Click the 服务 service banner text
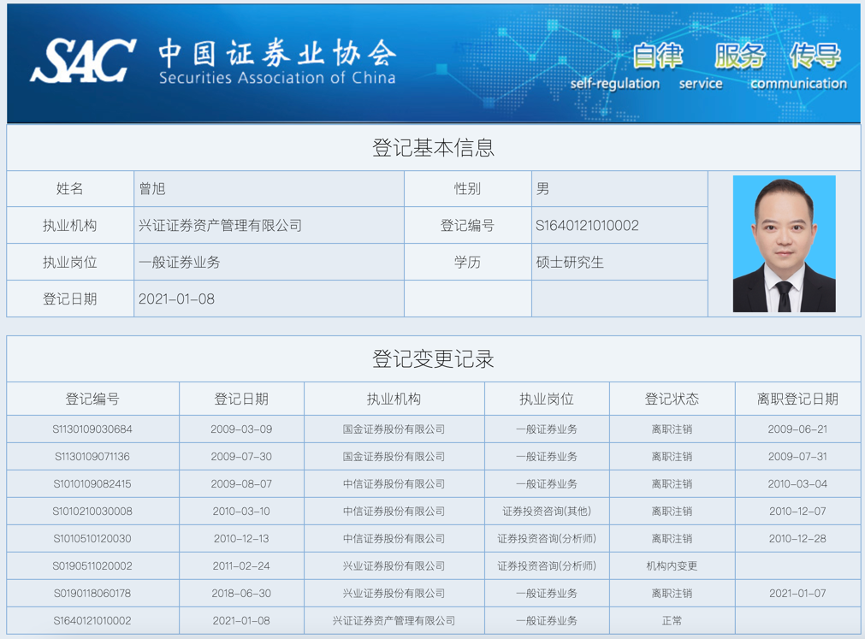The image size is (866, 639). [740, 56]
